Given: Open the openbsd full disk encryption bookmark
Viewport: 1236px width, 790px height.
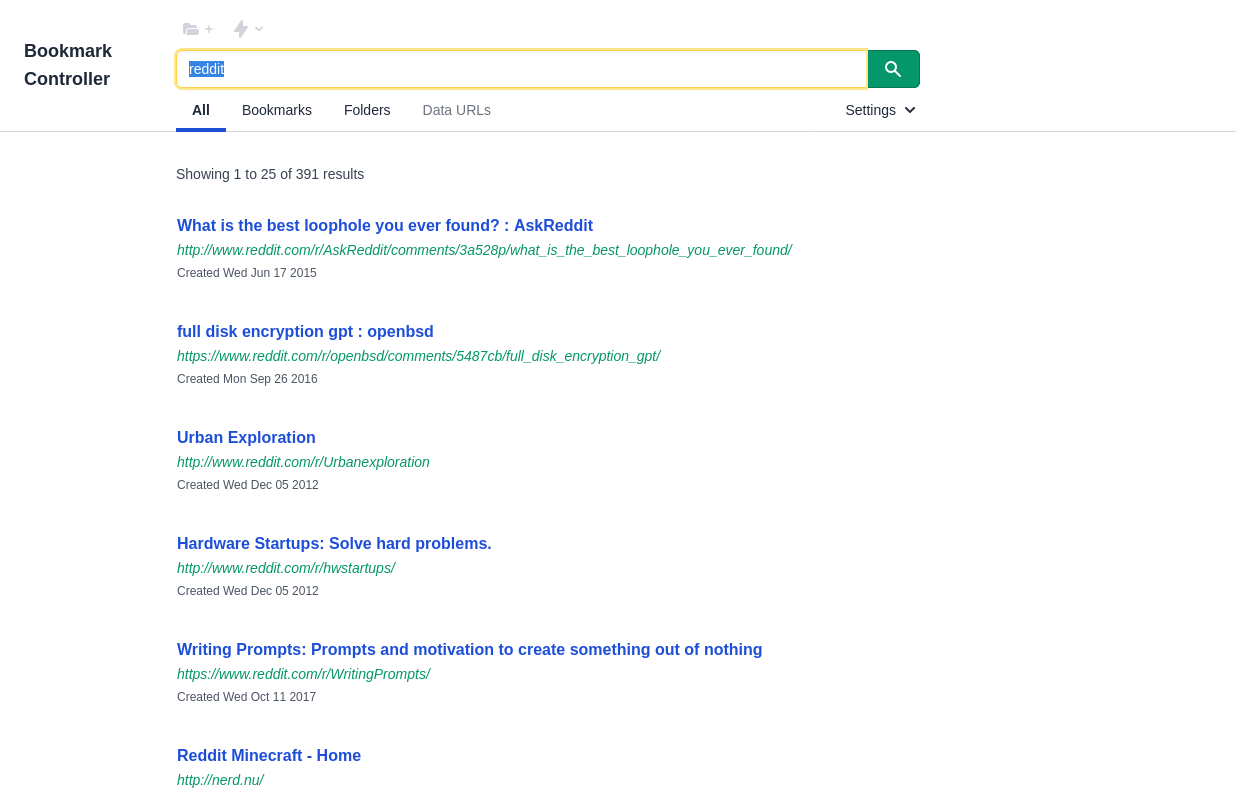Looking at the screenshot, I should point(305,331).
